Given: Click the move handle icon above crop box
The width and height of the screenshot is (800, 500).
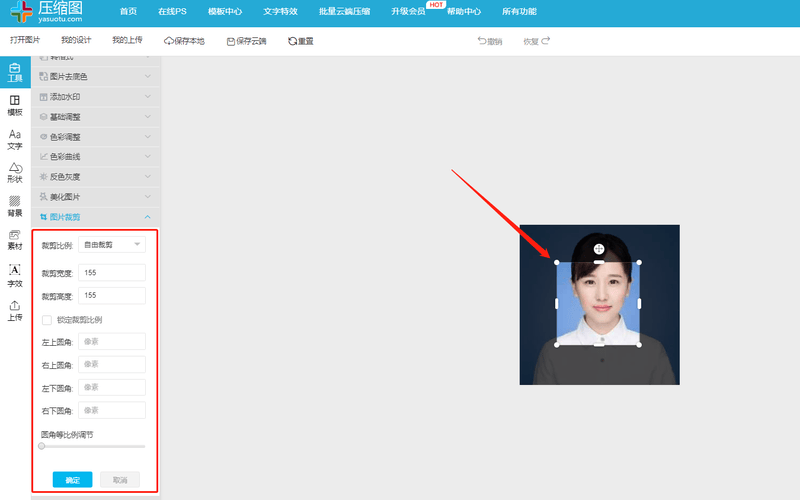Looking at the screenshot, I should click(599, 248).
